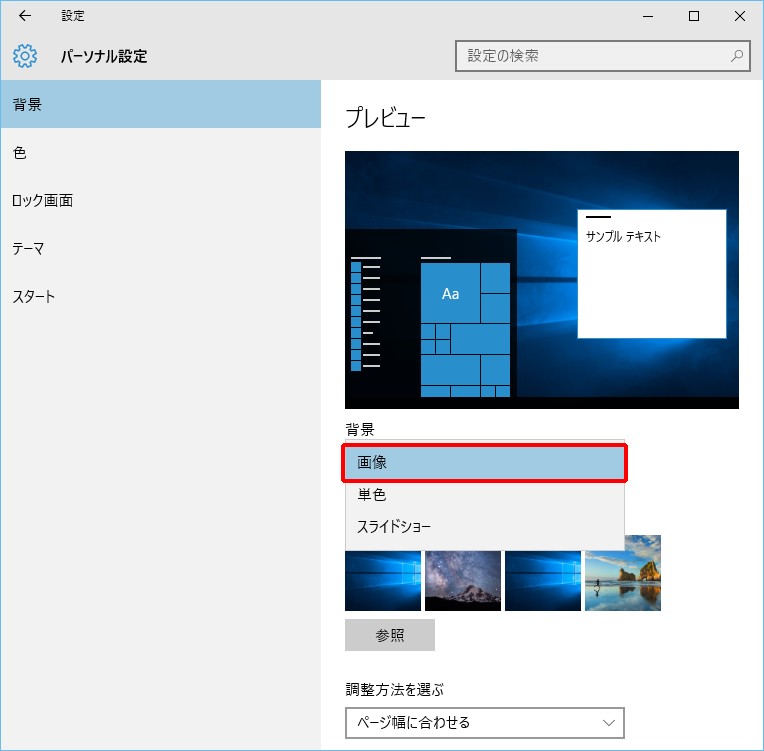This screenshot has height=751, width=764.
Task: Click the サンプル テキスト preview window
Action: pyautogui.click(x=651, y=274)
